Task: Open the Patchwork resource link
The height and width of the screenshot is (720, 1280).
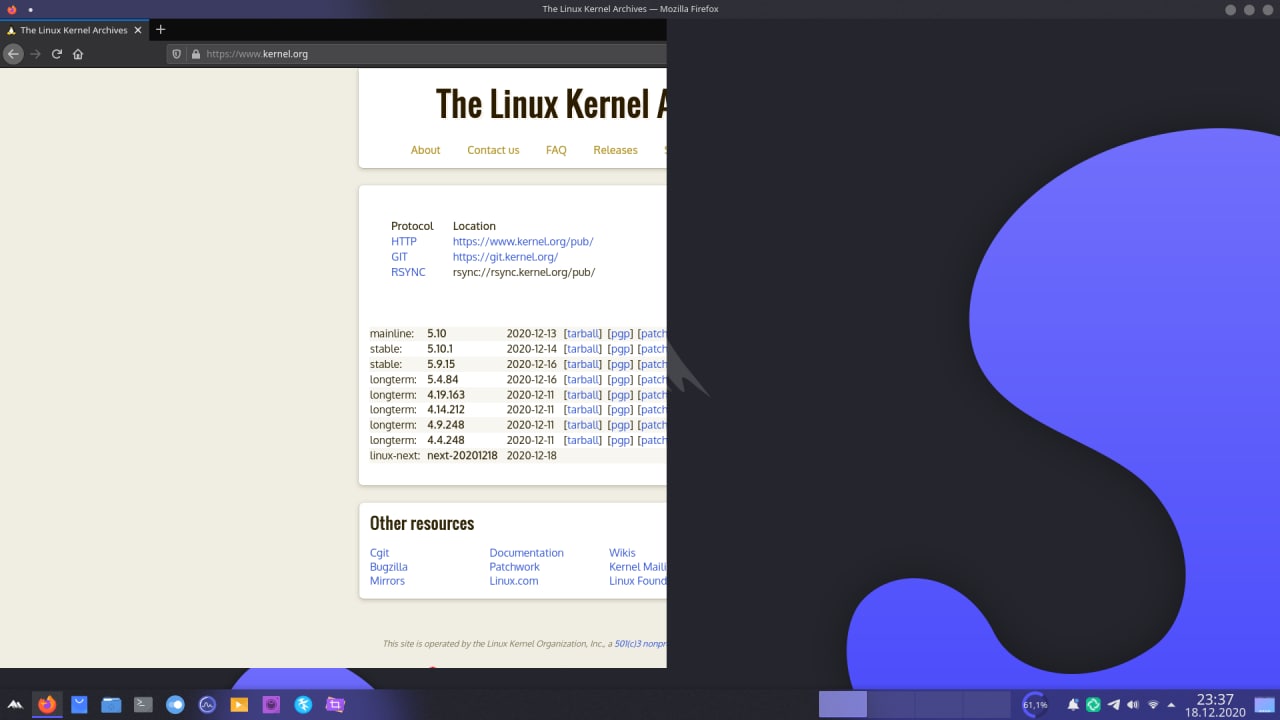Action: [x=514, y=567]
